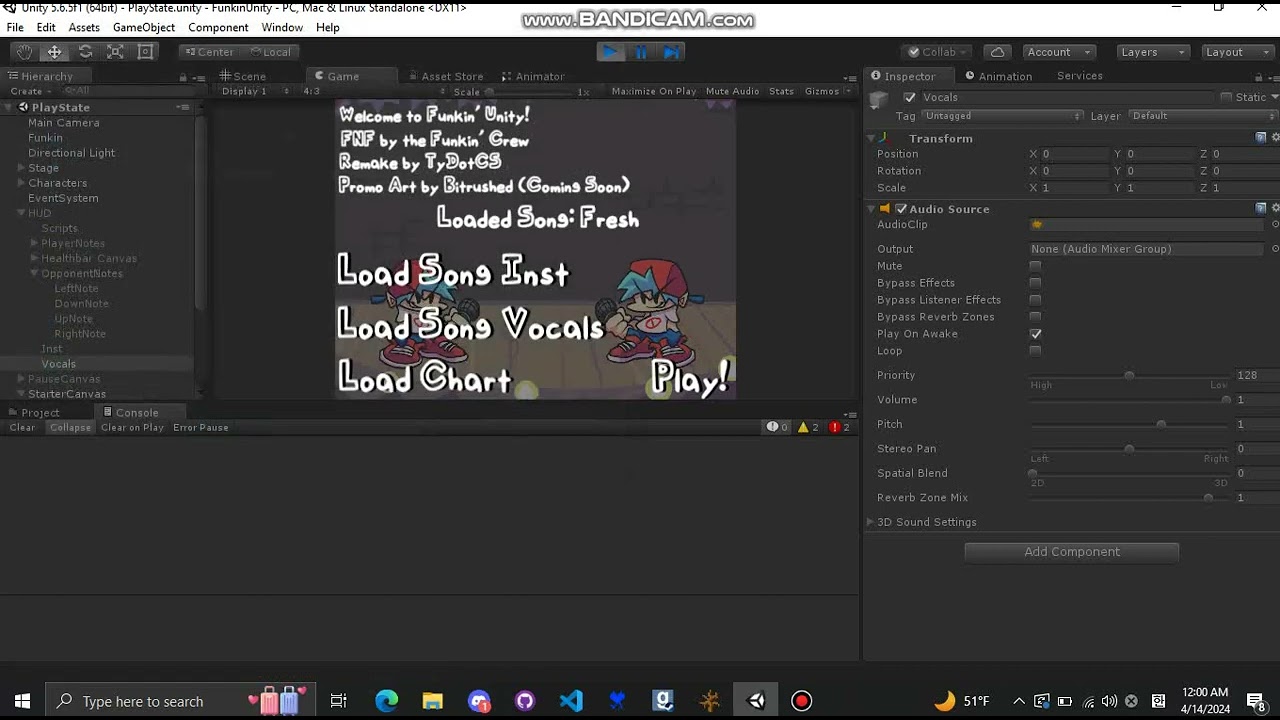Image resolution: width=1280 pixels, height=720 pixels.
Task: Enable the Bypass Effects checkbox
Action: pyautogui.click(x=1036, y=283)
